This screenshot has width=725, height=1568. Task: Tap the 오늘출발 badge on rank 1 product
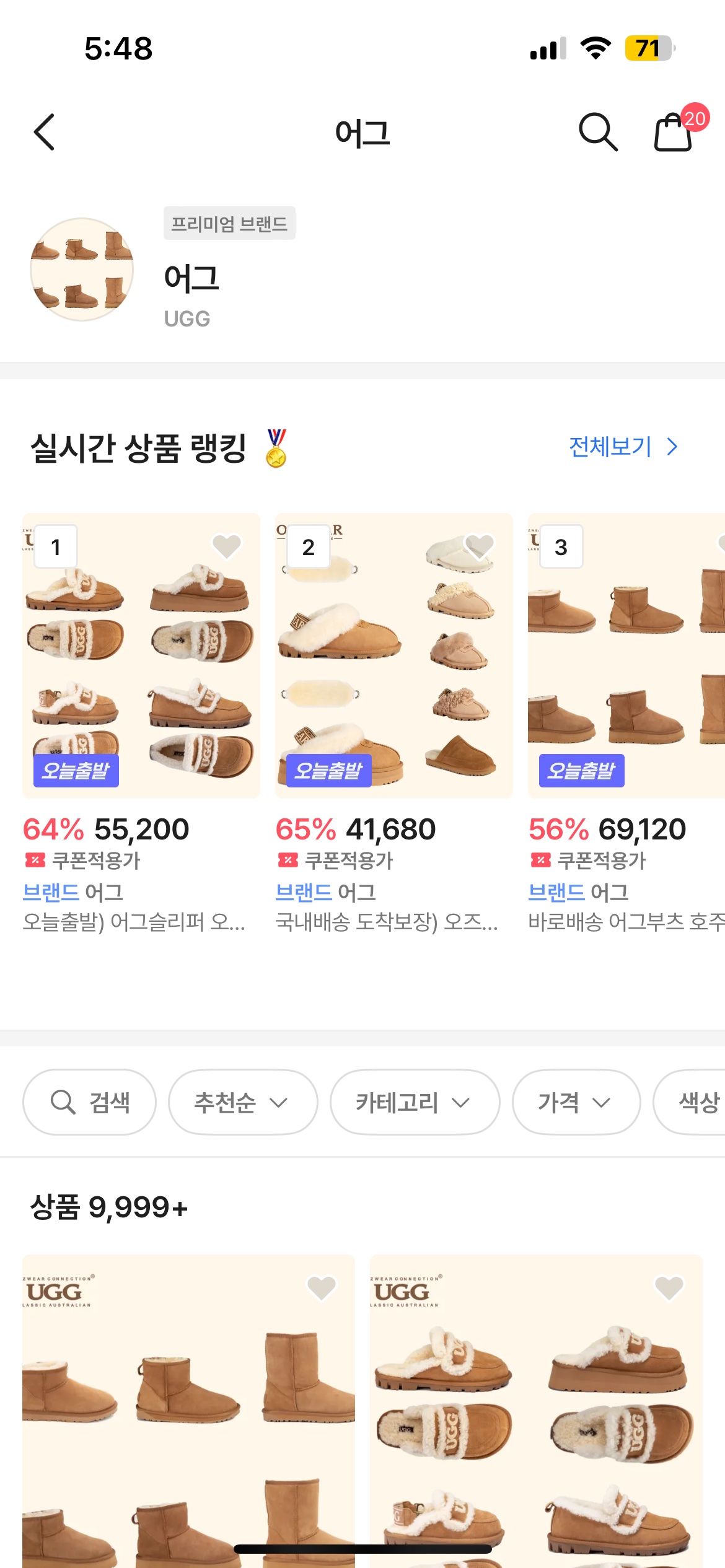pos(76,771)
